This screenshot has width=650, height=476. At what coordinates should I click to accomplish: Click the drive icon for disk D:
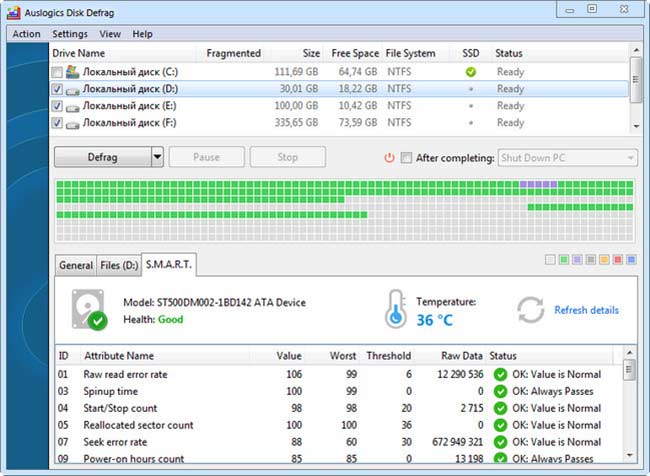pos(73,90)
